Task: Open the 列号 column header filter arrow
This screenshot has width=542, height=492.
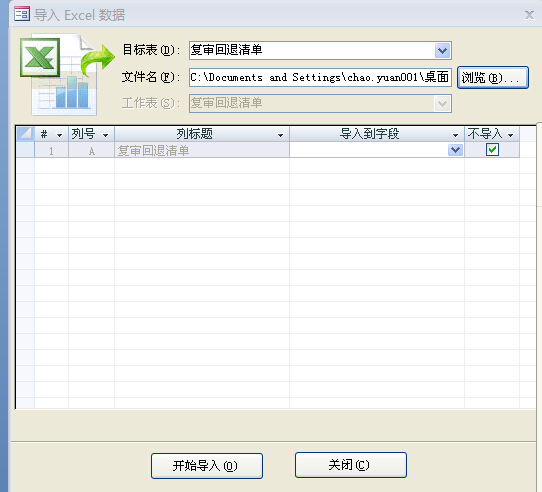Action: point(105,135)
